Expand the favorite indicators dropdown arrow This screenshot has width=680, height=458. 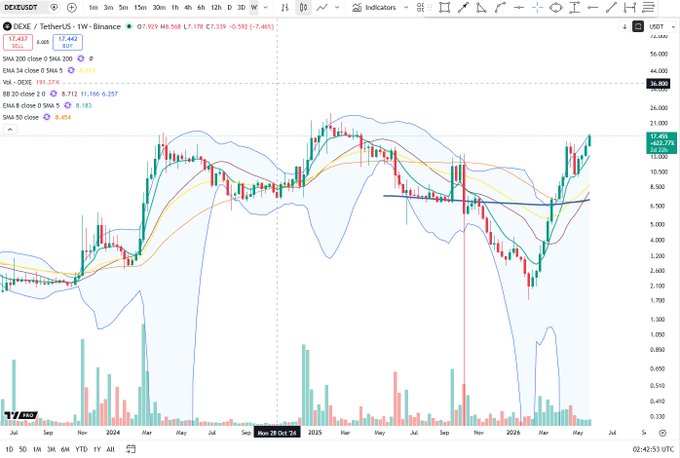tap(406, 7)
